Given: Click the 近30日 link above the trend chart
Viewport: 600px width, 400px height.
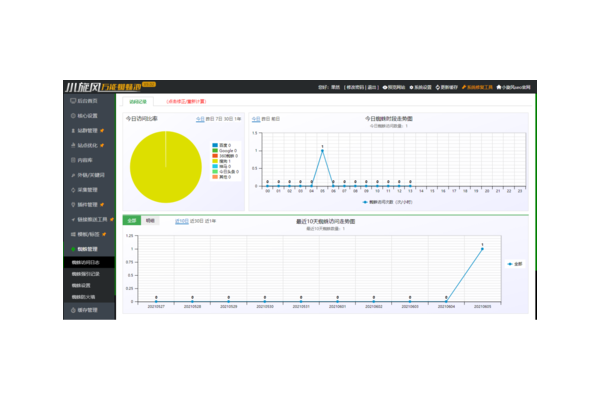Looking at the screenshot, I should [x=196, y=220].
